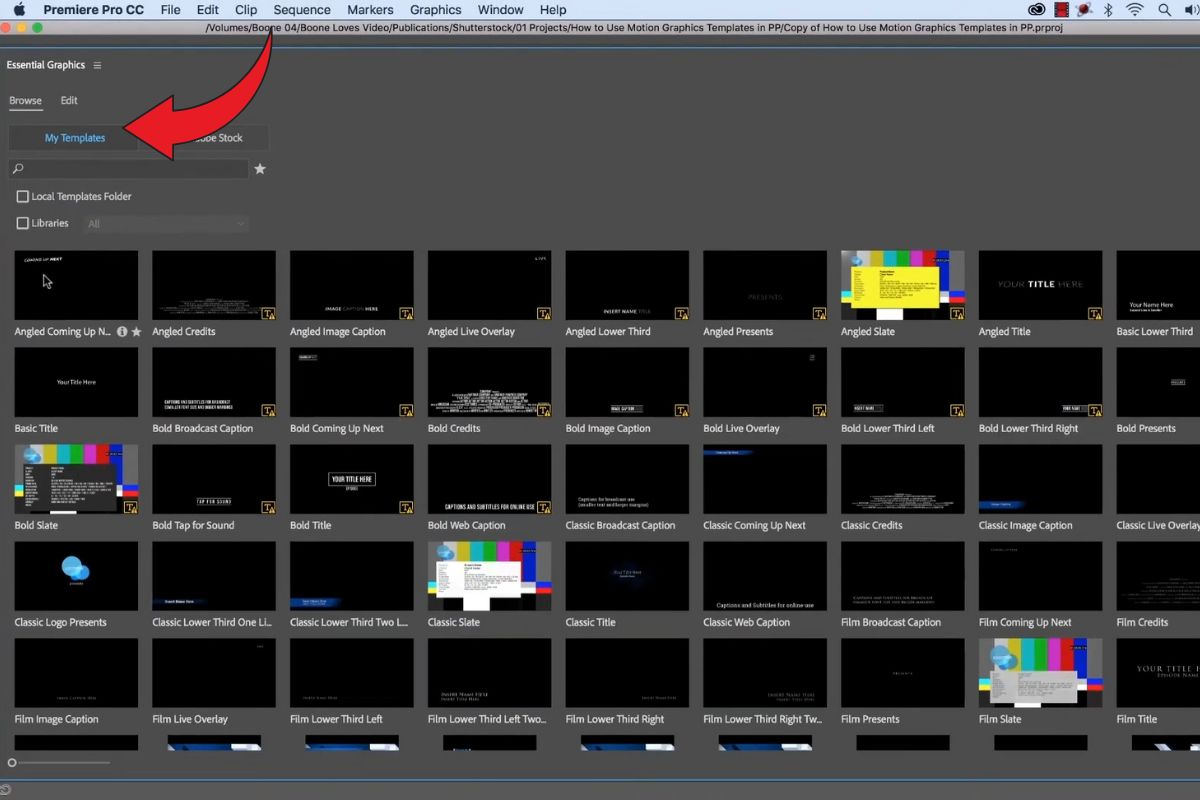Open the Premiere Pro CC menu
The width and height of the screenshot is (1200, 800).
click(93, 10)
